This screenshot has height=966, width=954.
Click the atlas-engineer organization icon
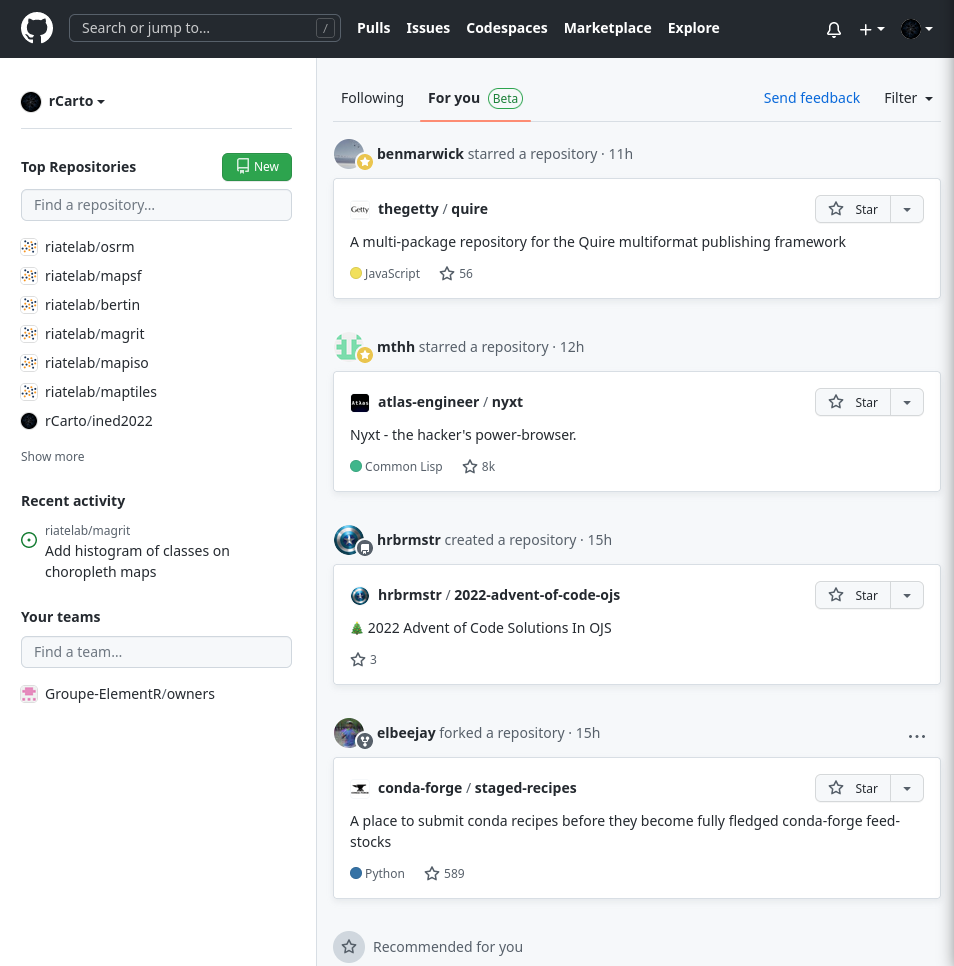(360, 403)
